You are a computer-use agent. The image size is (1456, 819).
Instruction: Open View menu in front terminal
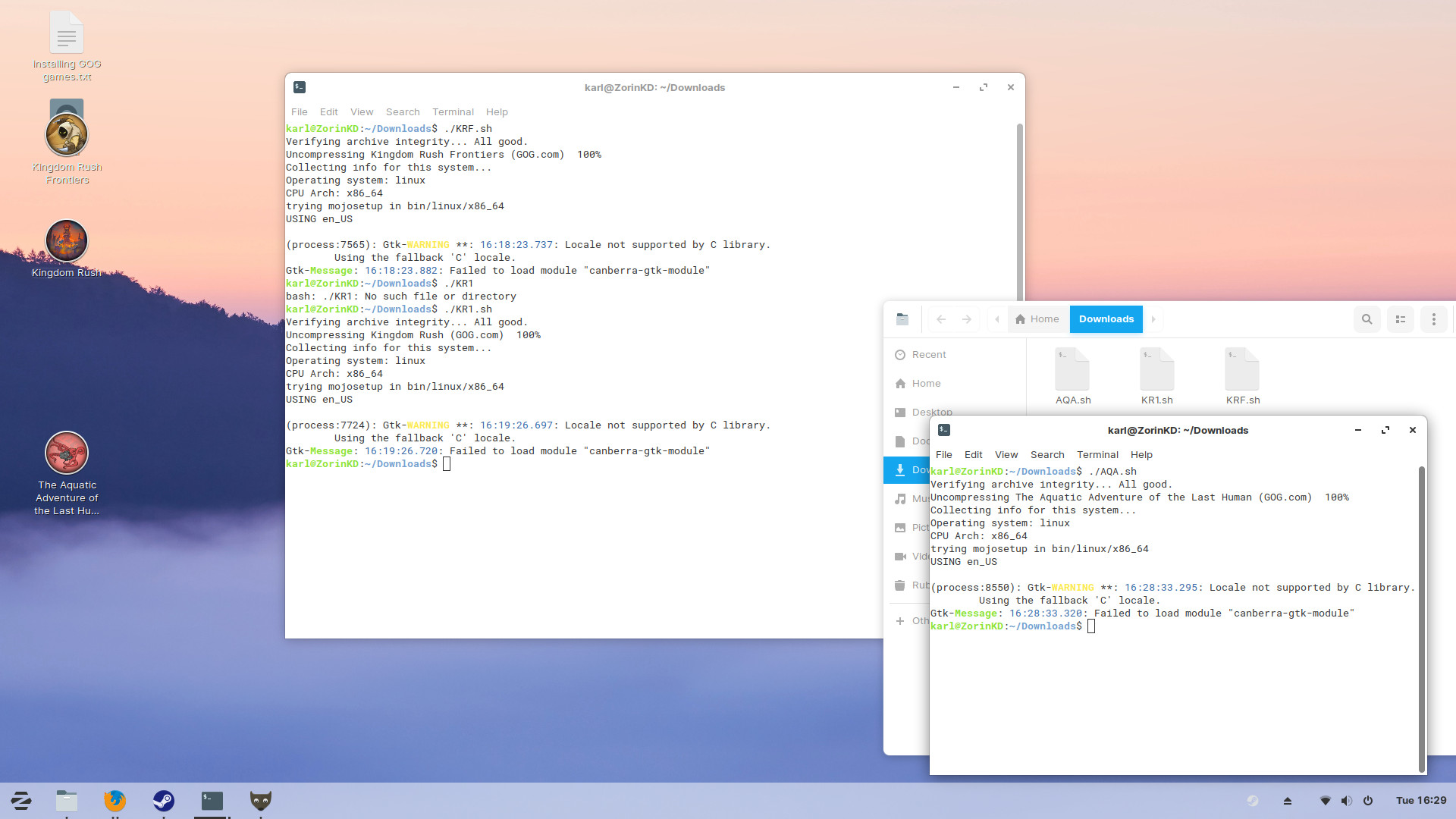1006,454
